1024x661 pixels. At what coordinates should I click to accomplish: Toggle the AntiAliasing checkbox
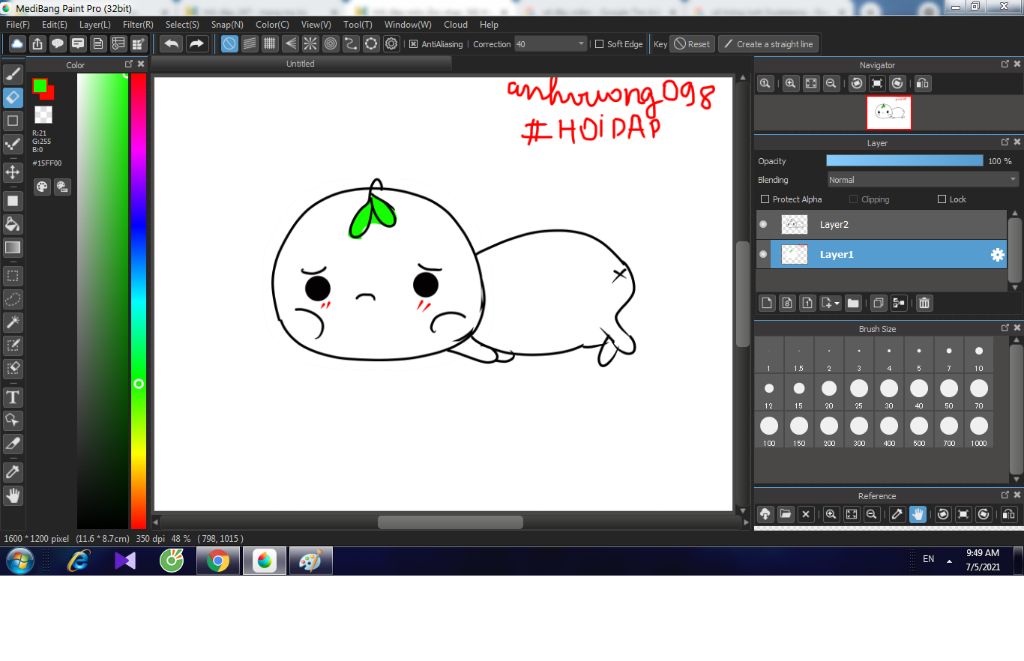click(x=413, y=44)
